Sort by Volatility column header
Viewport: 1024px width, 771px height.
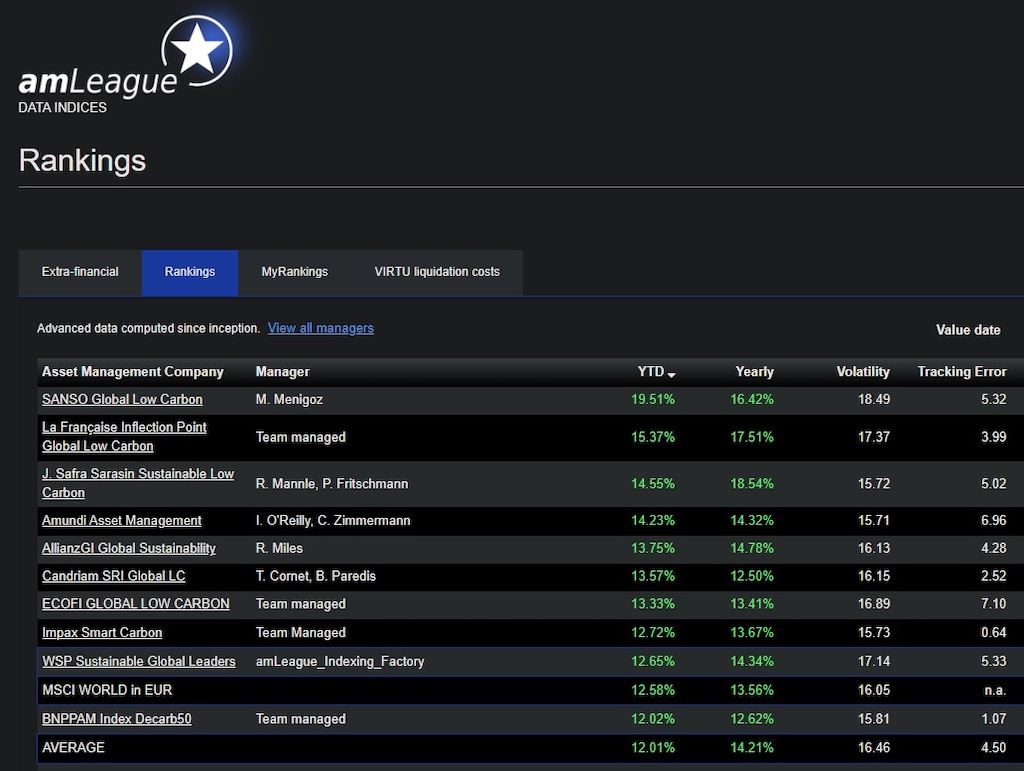click(863, 372)
